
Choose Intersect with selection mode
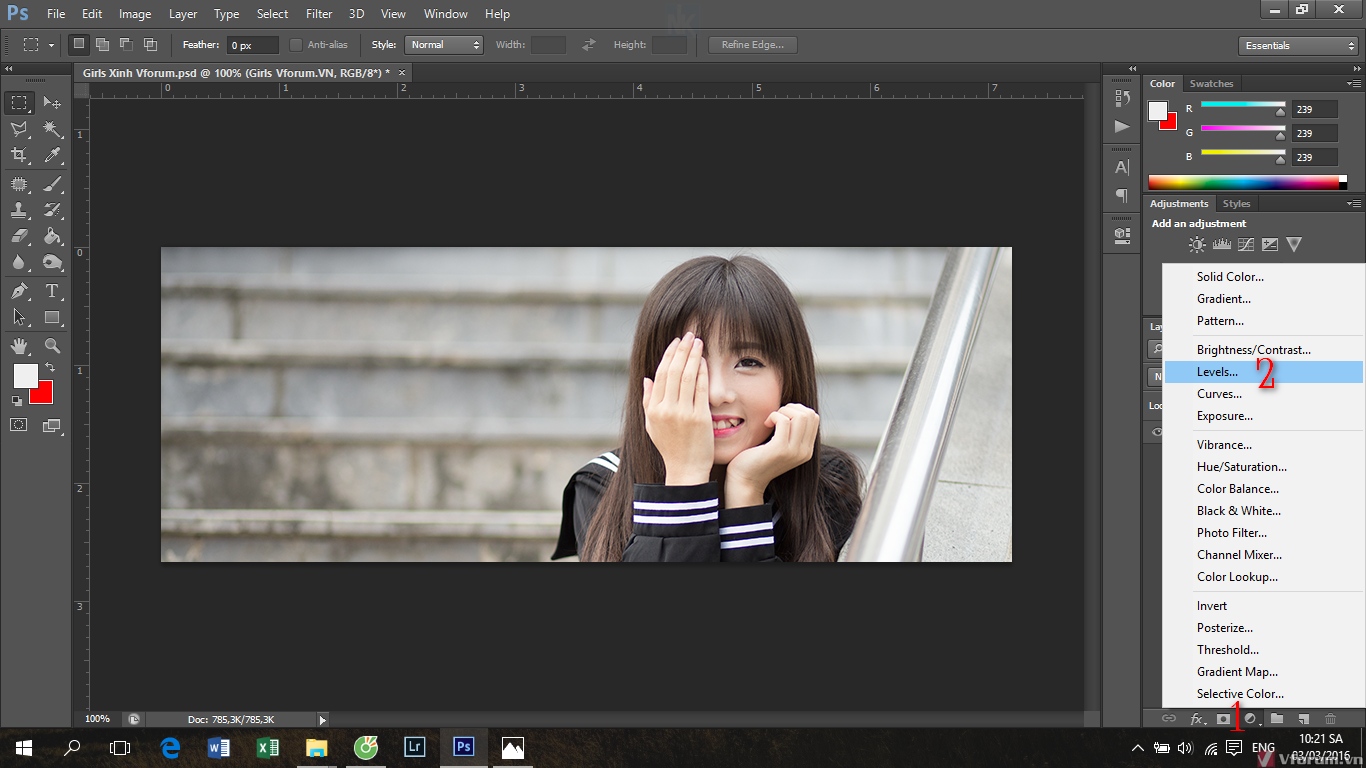point(150,44)
